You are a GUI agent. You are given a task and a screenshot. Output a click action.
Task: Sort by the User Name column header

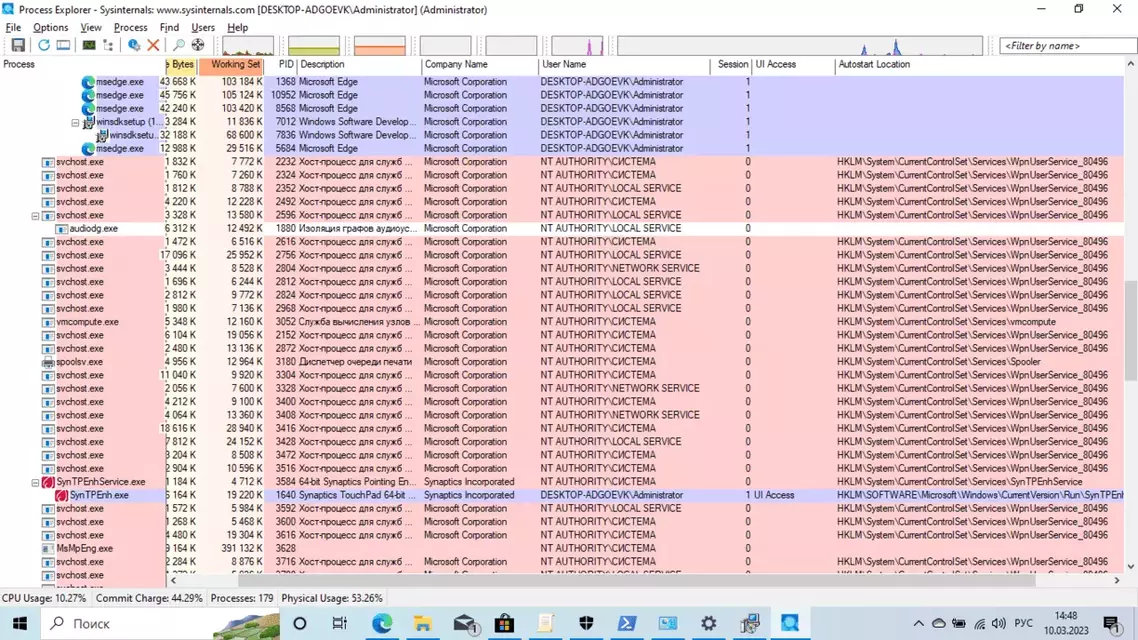point(624,65)
